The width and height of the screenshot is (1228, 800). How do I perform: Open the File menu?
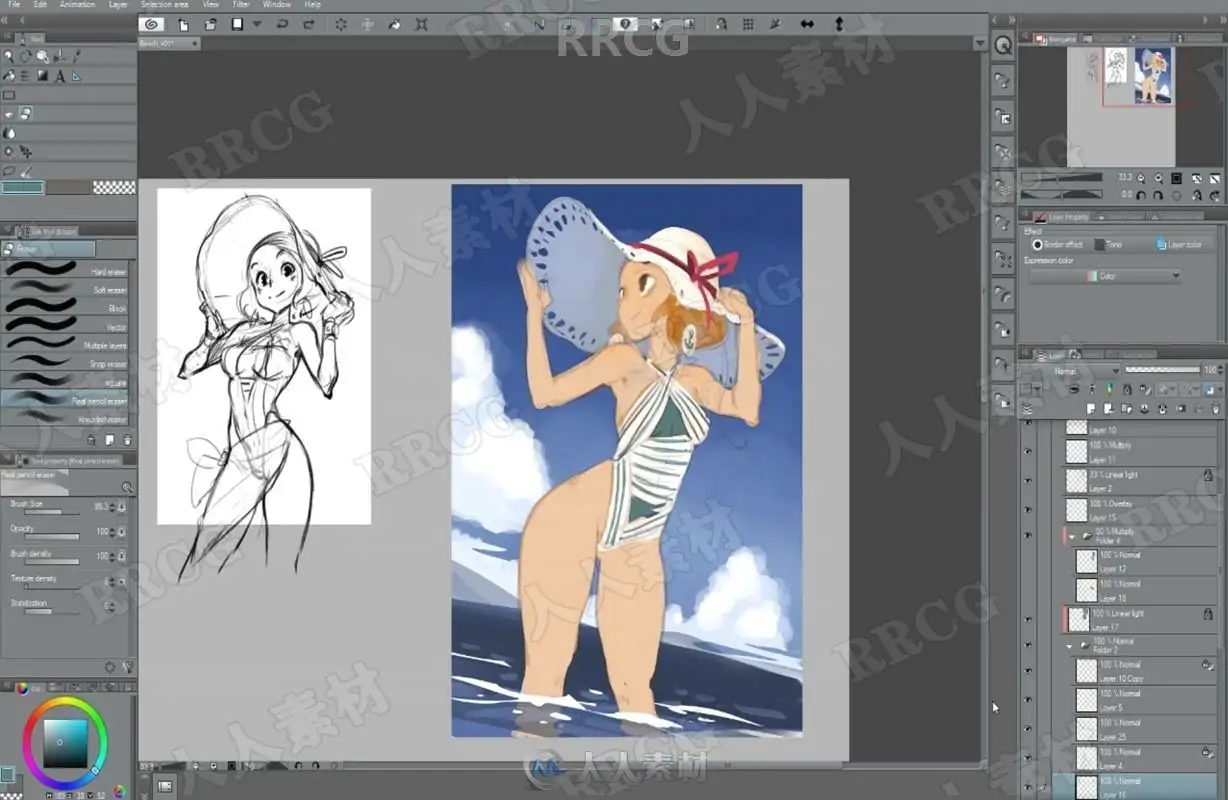(x=14, y=5)
